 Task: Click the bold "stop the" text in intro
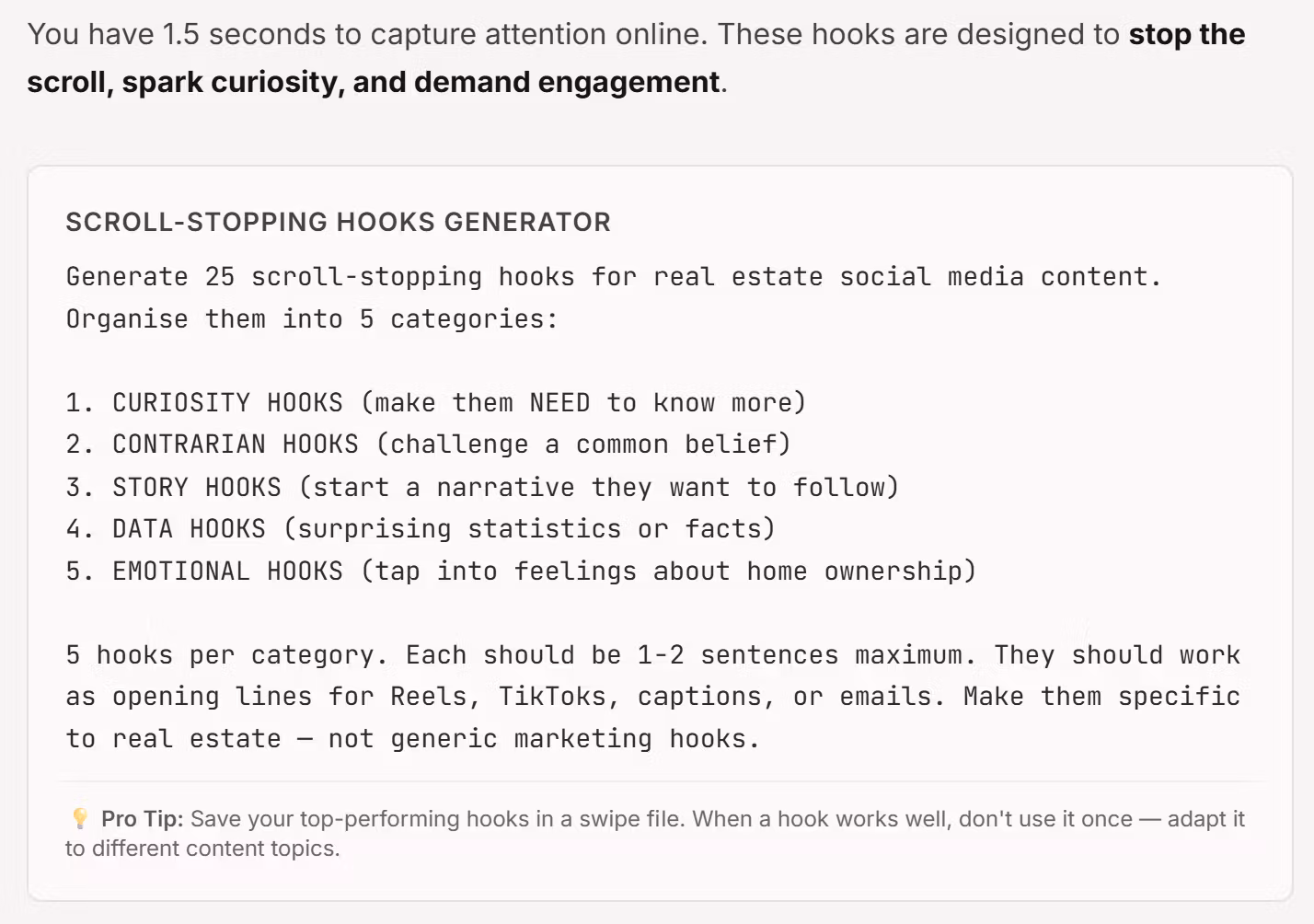click(1186, 35)
